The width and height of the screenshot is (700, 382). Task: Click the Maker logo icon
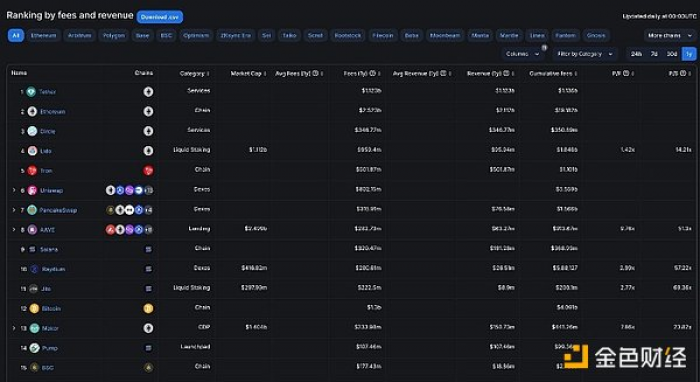pos(34,328)
